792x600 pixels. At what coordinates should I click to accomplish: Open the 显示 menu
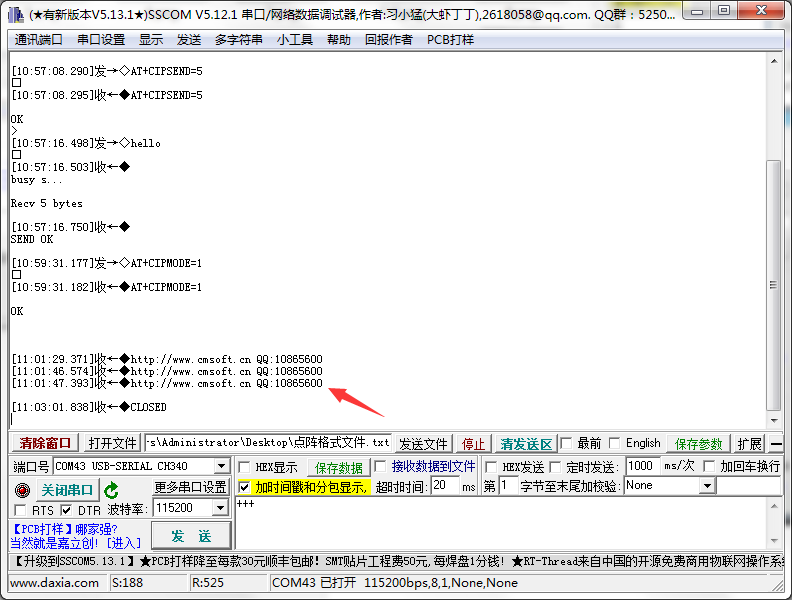151,39
